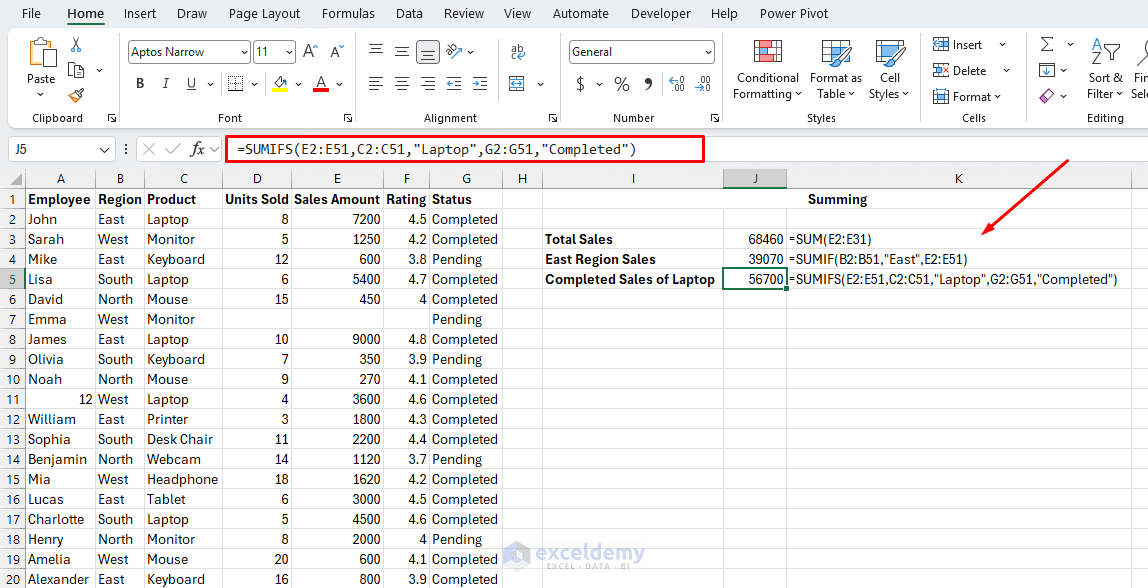Toggle Italic formatting

(x=166, y=84)
